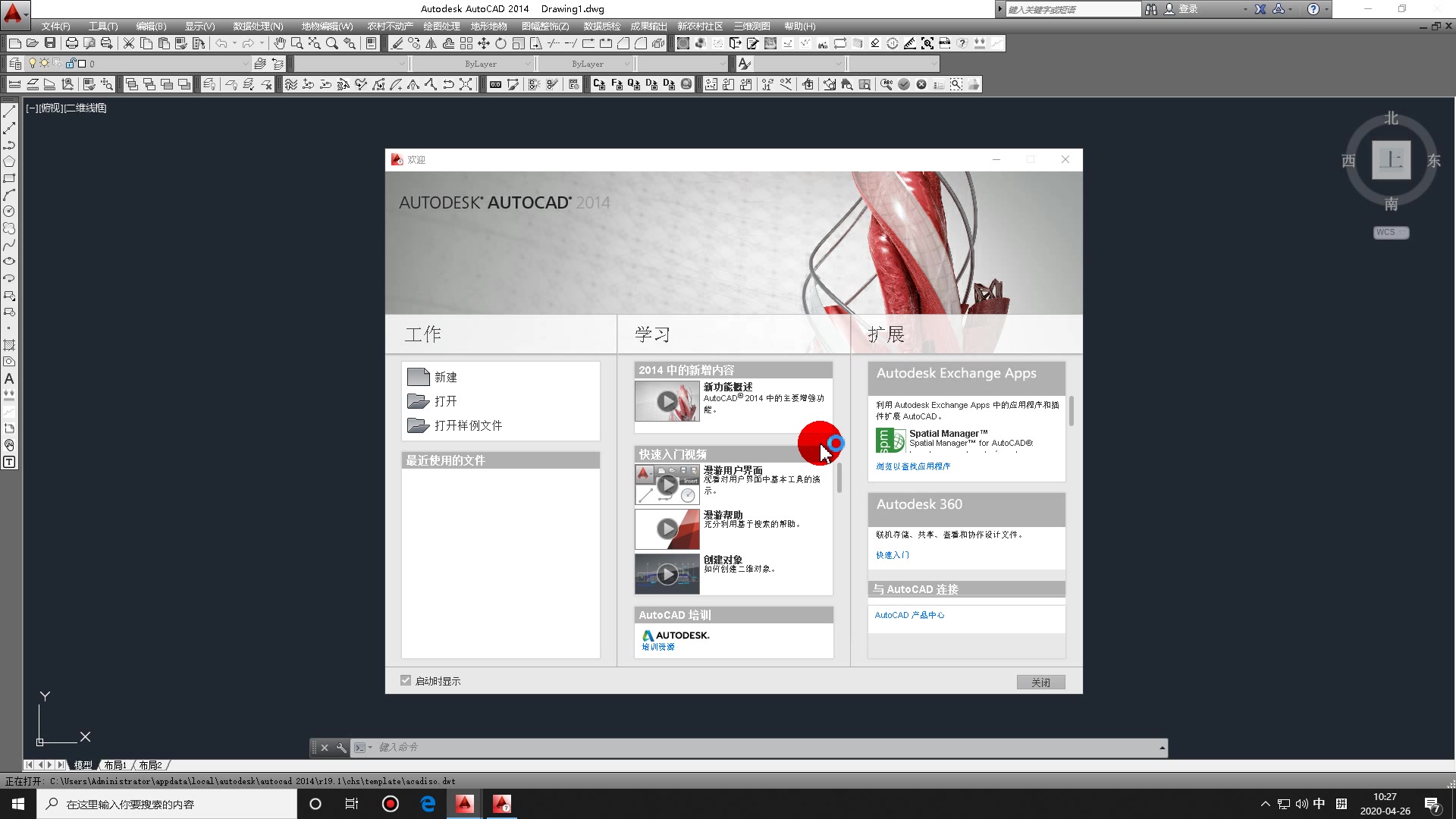Viewport: 1456px width, 819px height.
Task: Click the Autodesk Exchange X icon
Action: tap(1260, 9)
